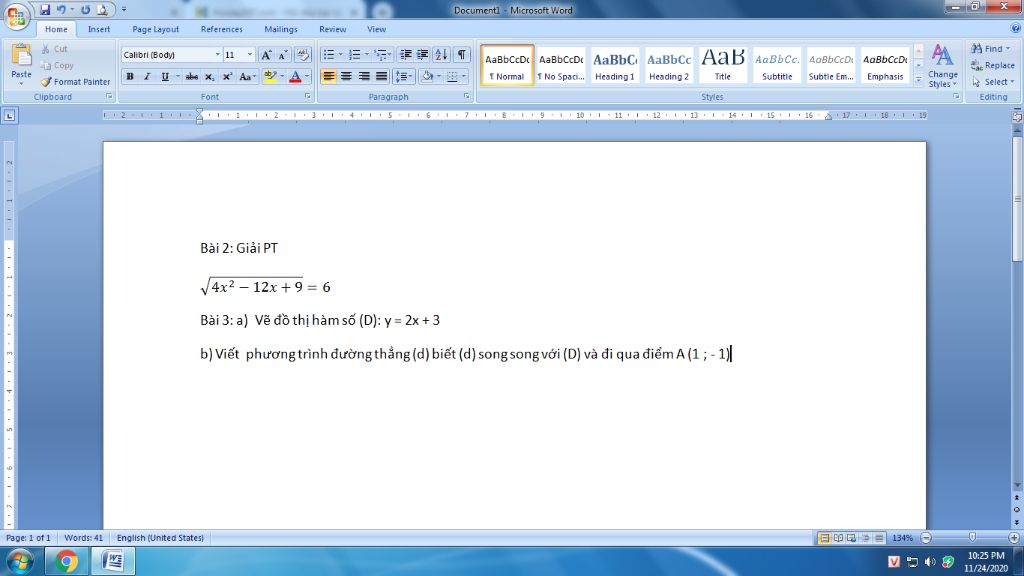Open Windows Start menu
This screenshot has height=576, width=1024.
coord(19,561)
